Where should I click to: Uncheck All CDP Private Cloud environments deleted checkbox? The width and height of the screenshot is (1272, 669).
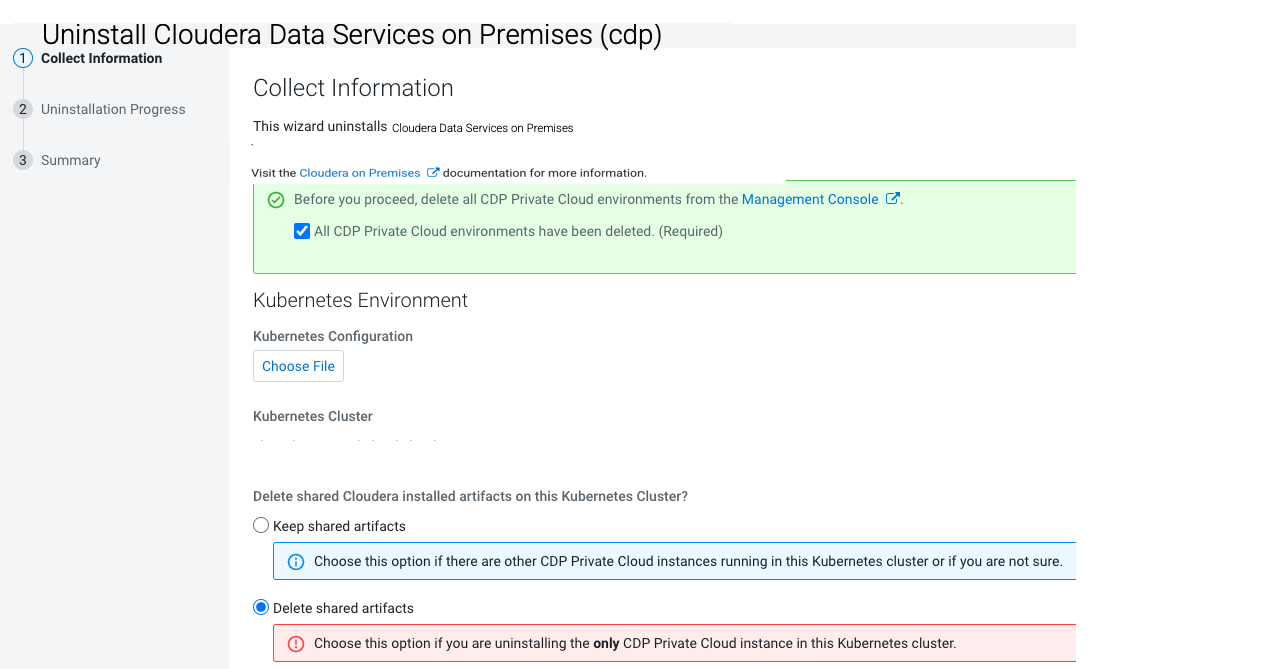point(302,231)
